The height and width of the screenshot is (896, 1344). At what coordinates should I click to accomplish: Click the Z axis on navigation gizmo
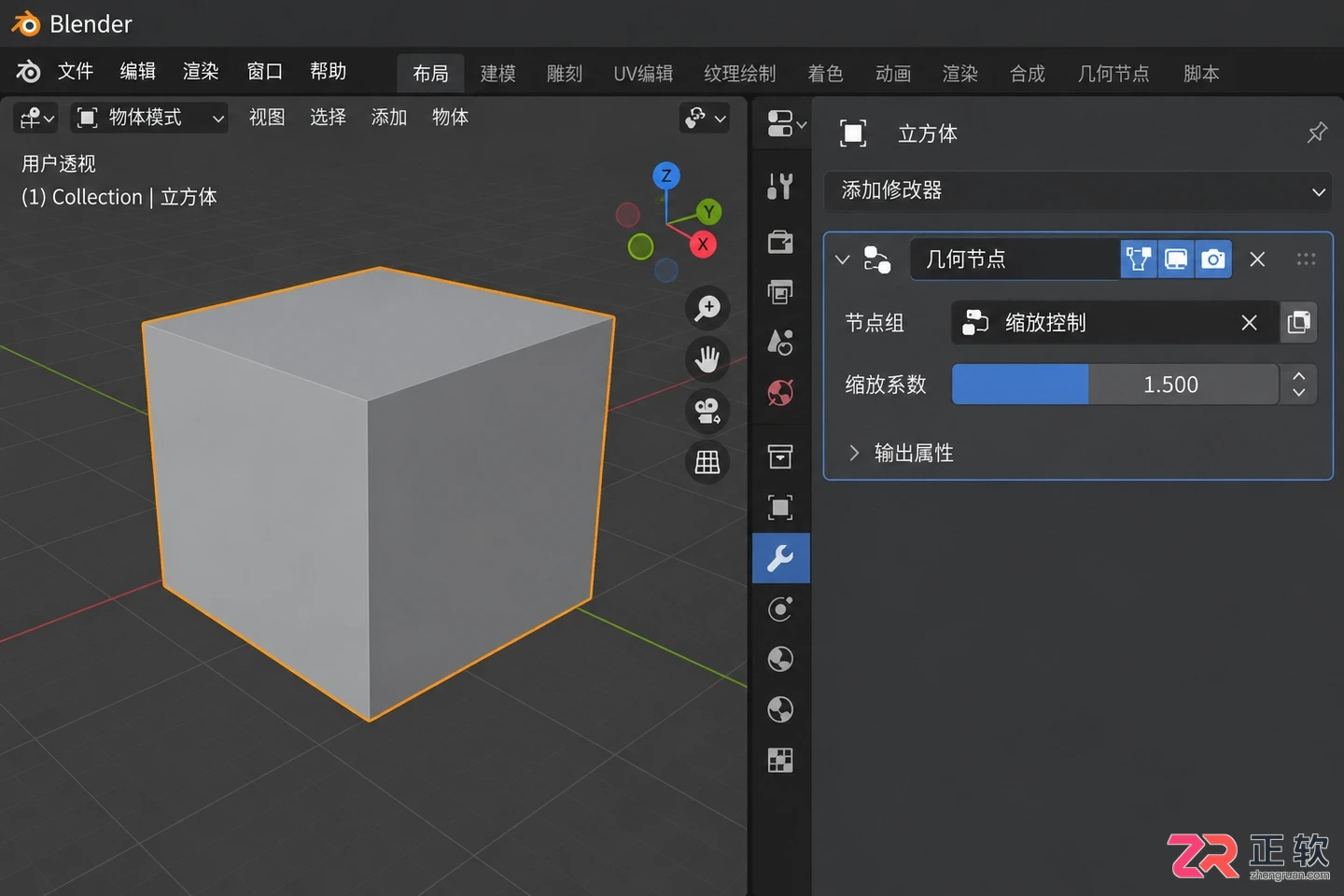tap(665, 175)
